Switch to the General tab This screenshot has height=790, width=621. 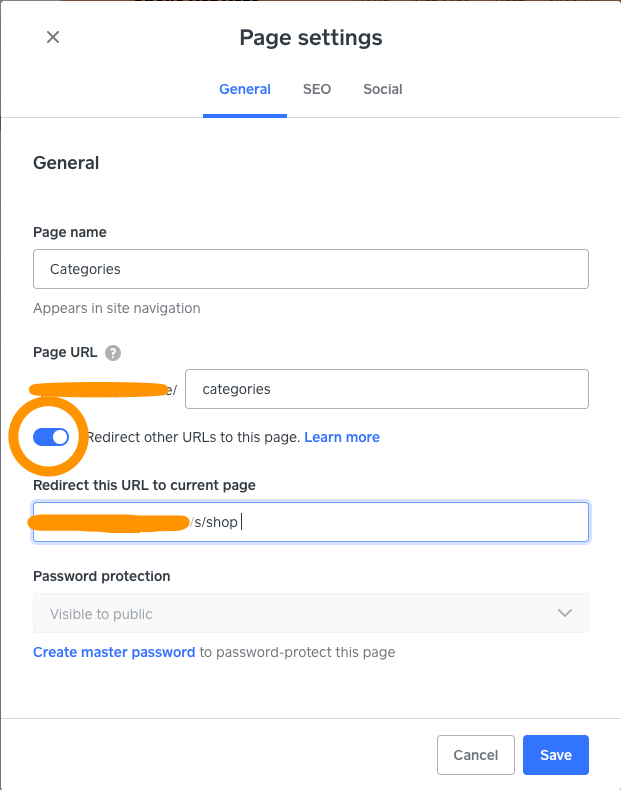[245, 89]
